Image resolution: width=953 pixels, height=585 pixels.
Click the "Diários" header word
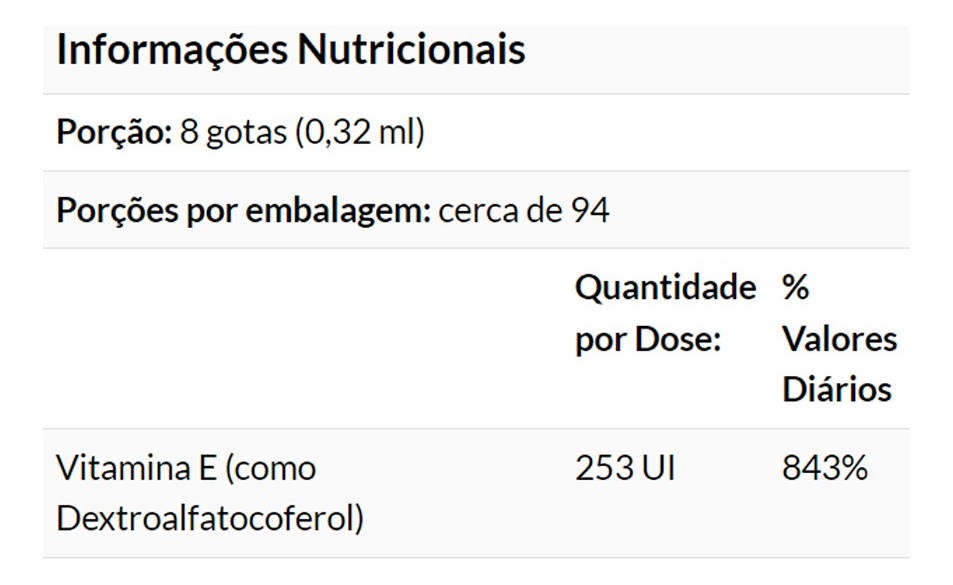click(836, 389)
